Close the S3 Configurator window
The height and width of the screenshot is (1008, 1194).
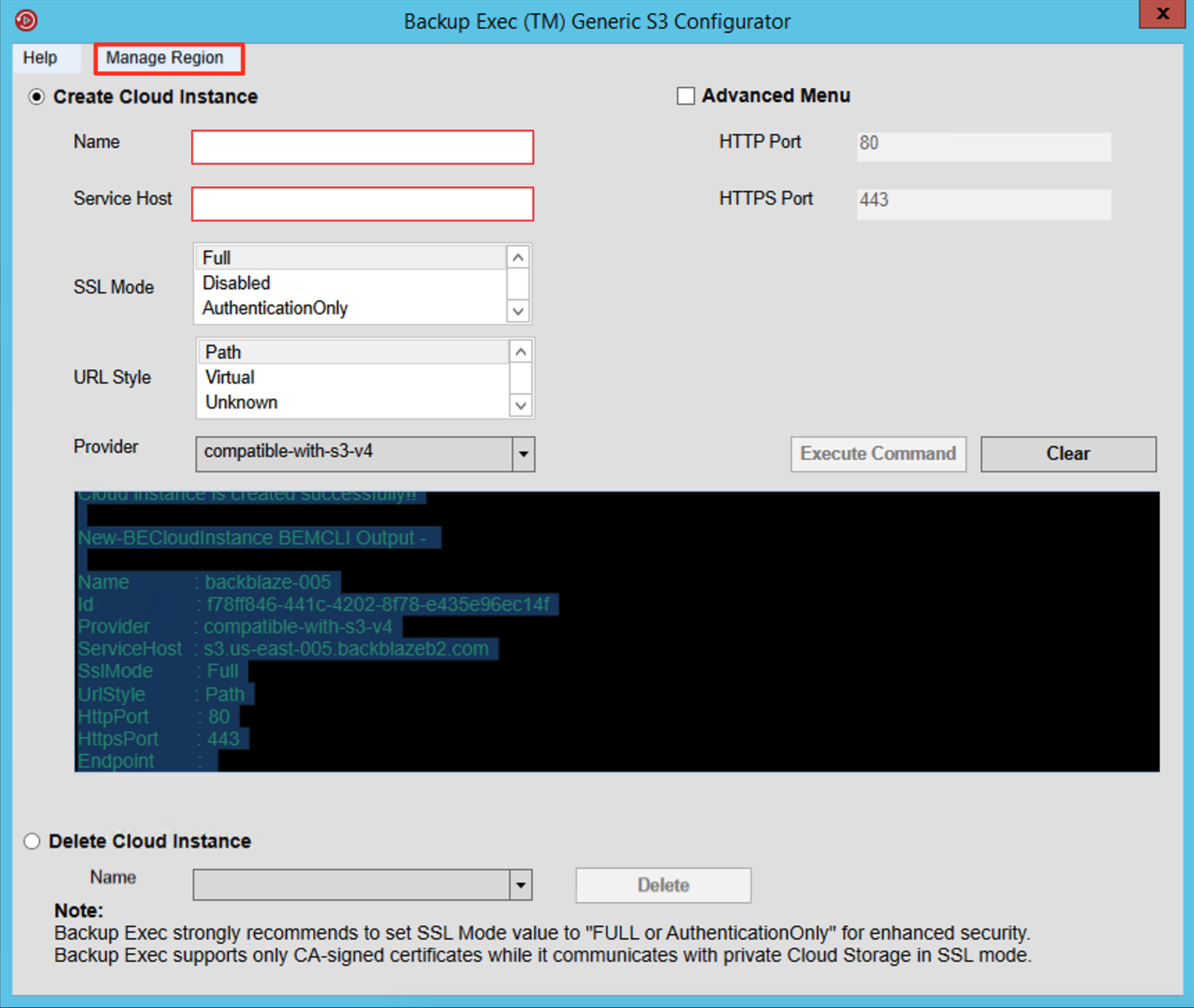(x=1162, y=14)
